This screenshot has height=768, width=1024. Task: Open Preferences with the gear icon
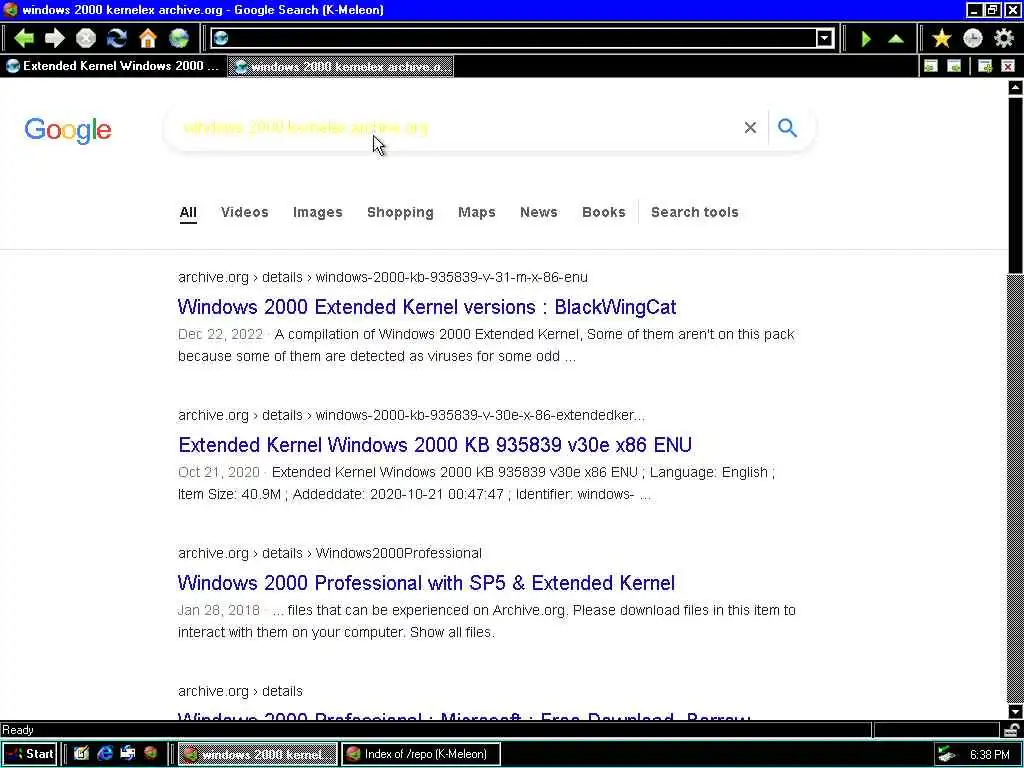1004,39
